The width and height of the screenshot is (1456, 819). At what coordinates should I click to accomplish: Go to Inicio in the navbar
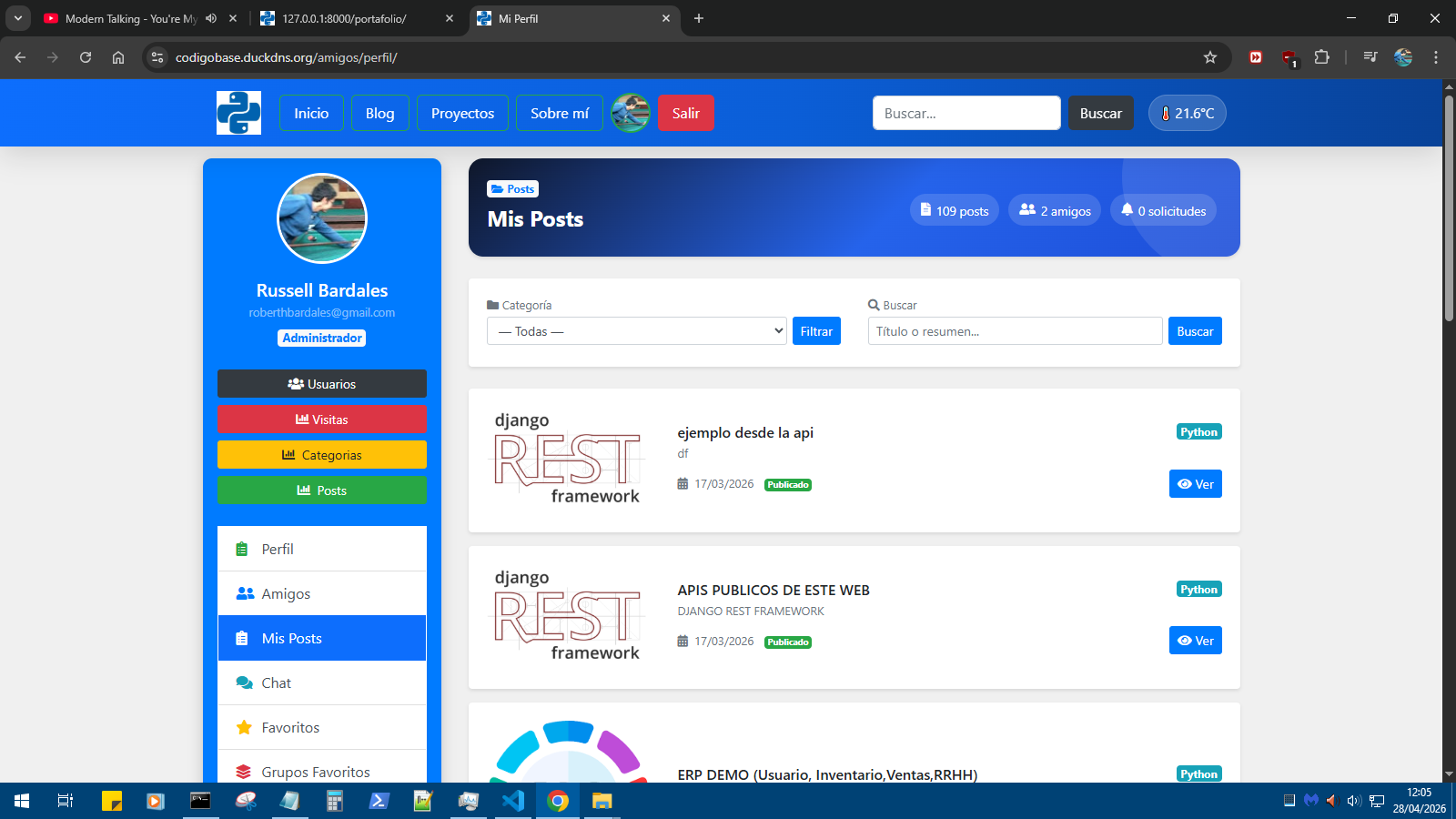[311, 113]
